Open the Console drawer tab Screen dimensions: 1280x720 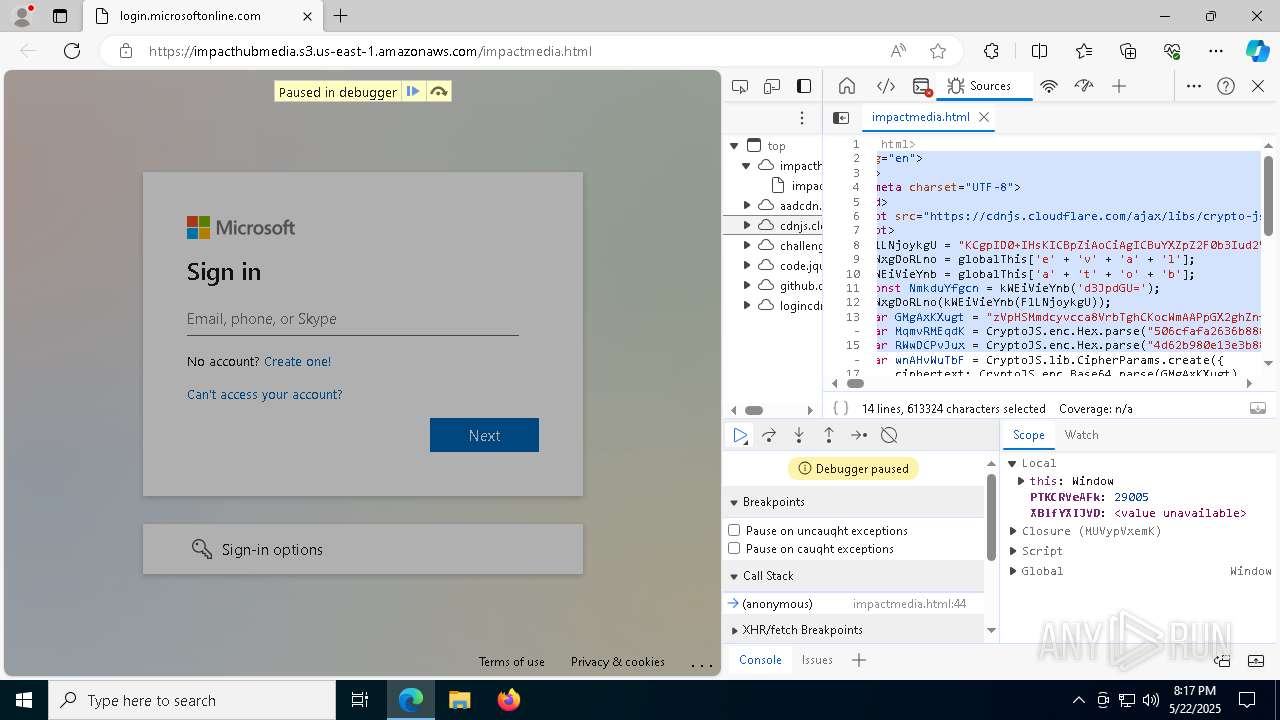pos(760,660)
